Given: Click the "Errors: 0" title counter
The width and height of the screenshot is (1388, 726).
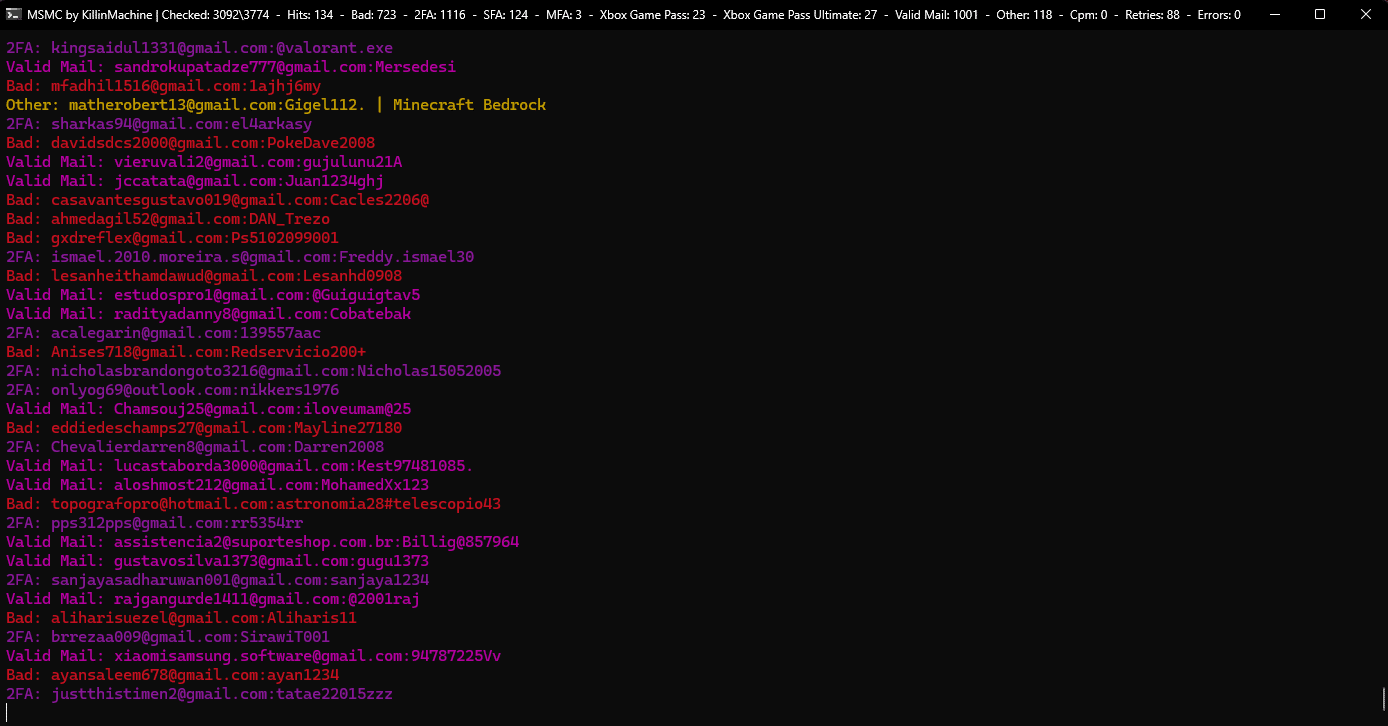Looking at the screenshot, I should (1216, 15).
